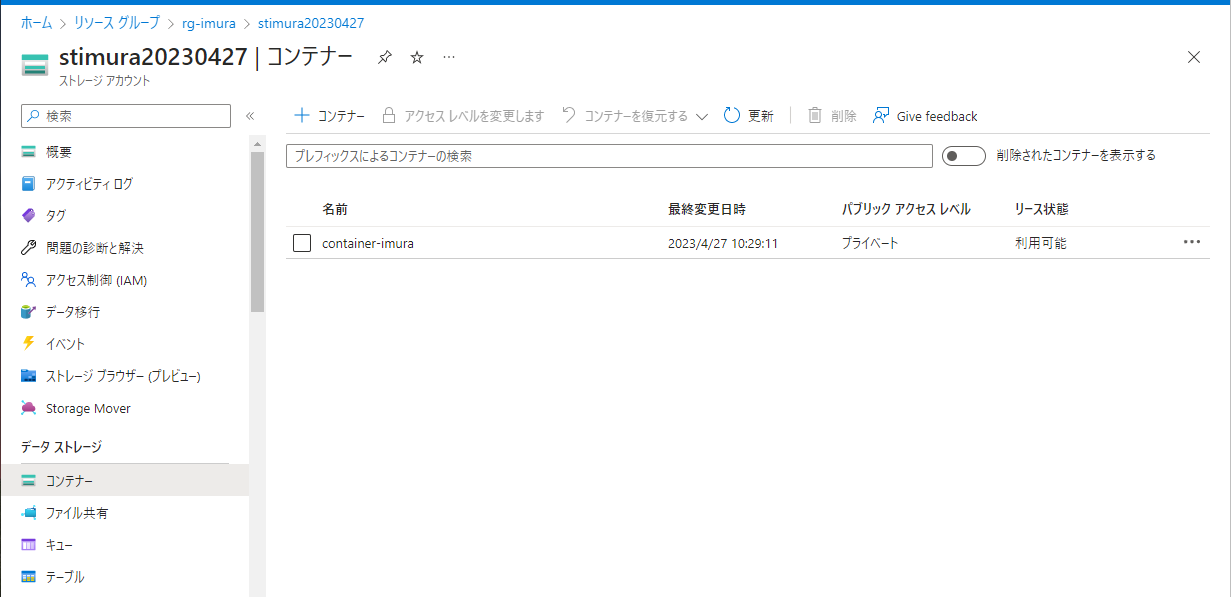Add storage account to favorites star
Image resolution: width=1231 pixels, height=597 pixels.
point(417,58)
